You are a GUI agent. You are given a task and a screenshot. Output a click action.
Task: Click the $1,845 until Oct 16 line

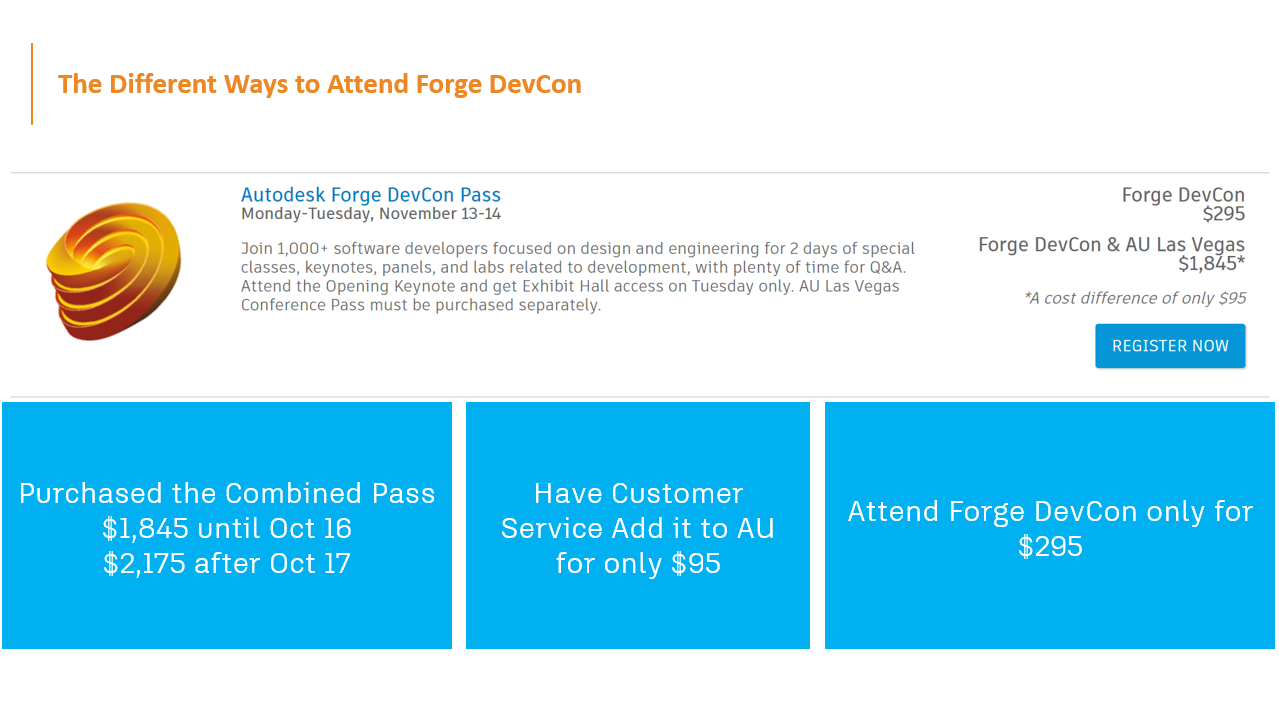pyautogui.click(x=227, y=528)
